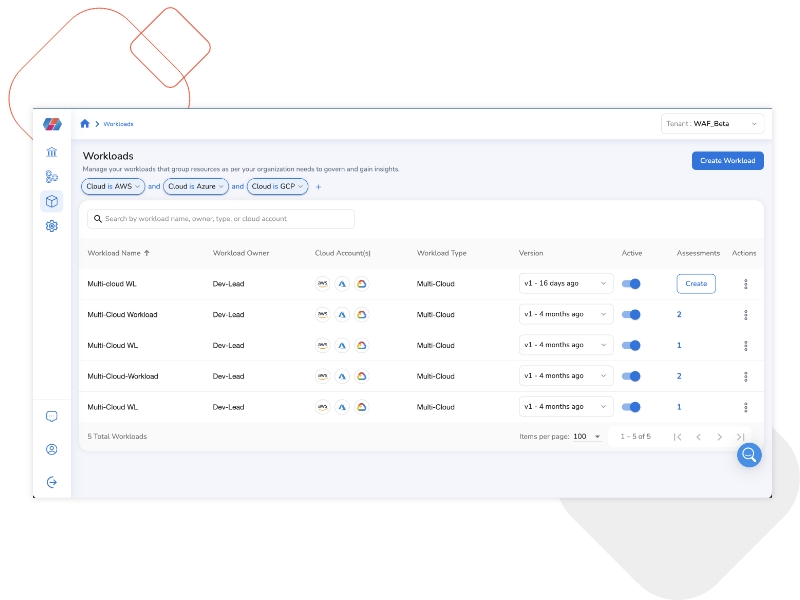Click the Actions column header
Viewport: 800px width, 600px height.
pyautogui.click(x=744, y=253)
